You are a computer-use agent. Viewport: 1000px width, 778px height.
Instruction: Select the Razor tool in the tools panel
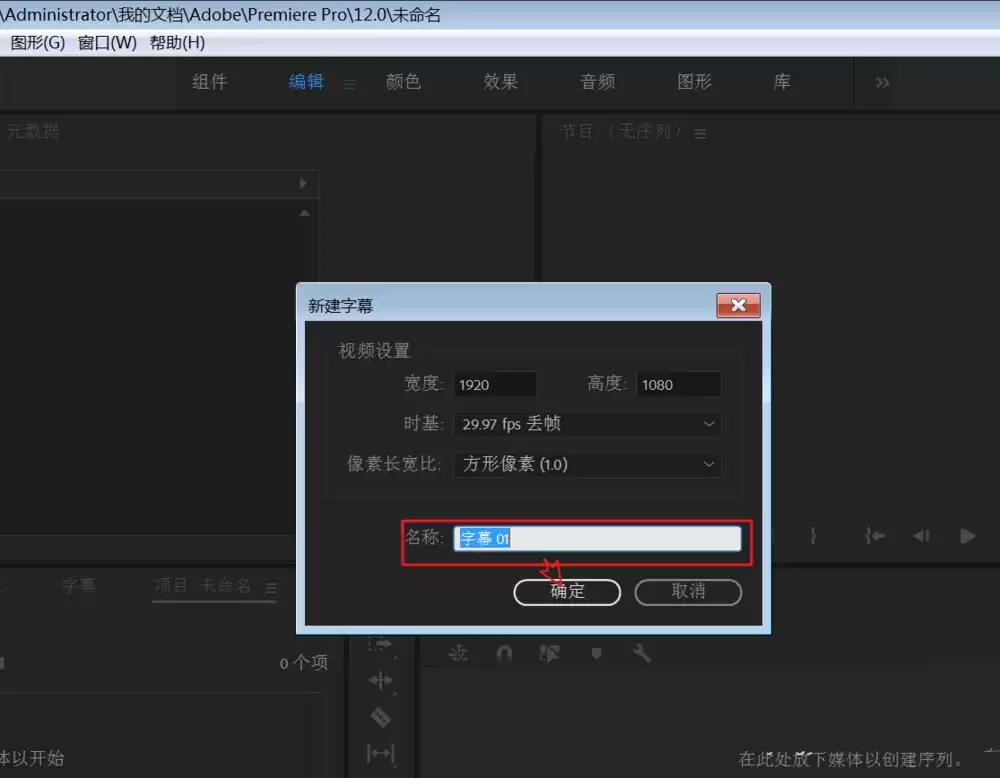click(x=381, y=717)
